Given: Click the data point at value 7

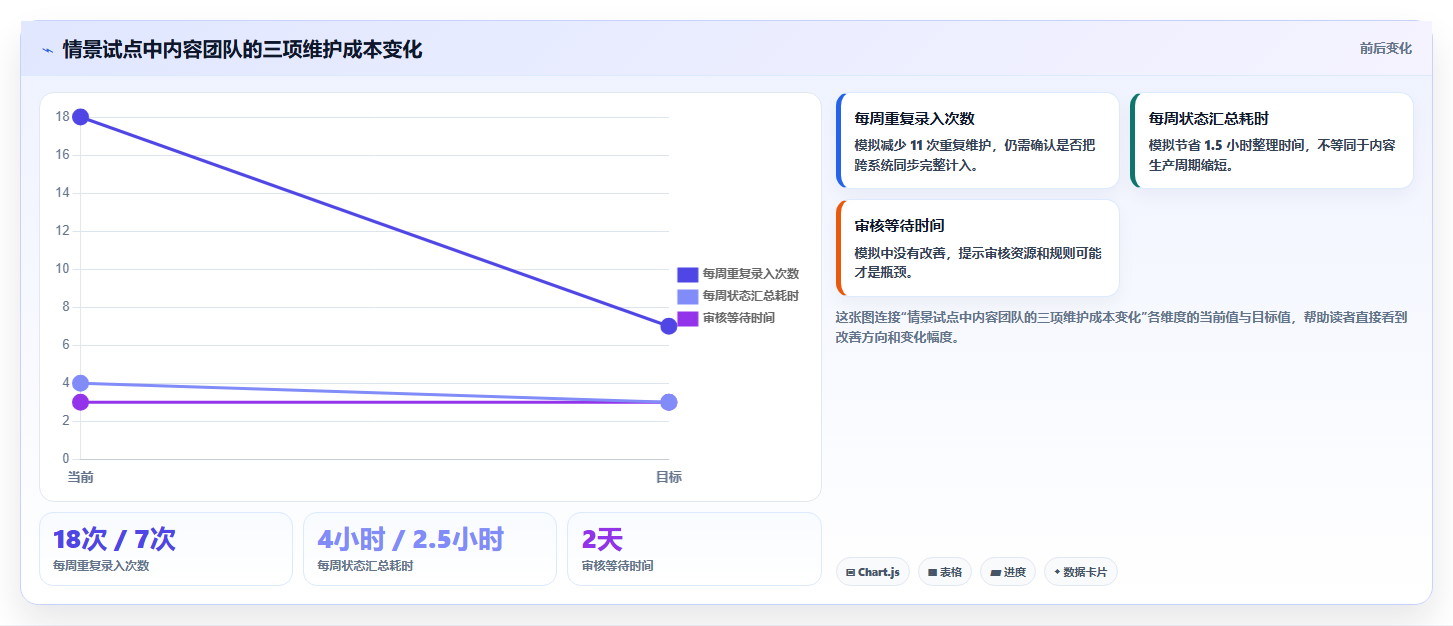Looking at the screenshot, I should coord(669,326).
